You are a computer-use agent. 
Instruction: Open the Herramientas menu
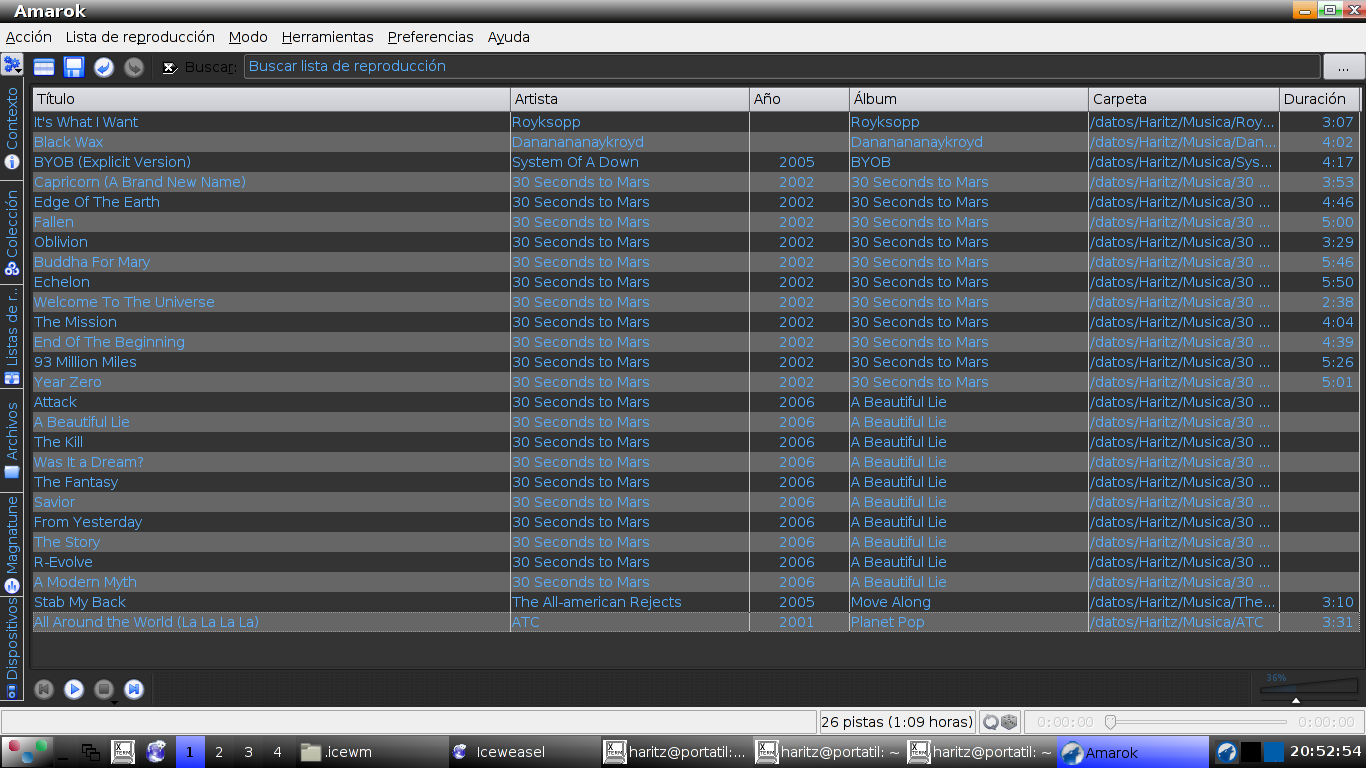[327, 37]
